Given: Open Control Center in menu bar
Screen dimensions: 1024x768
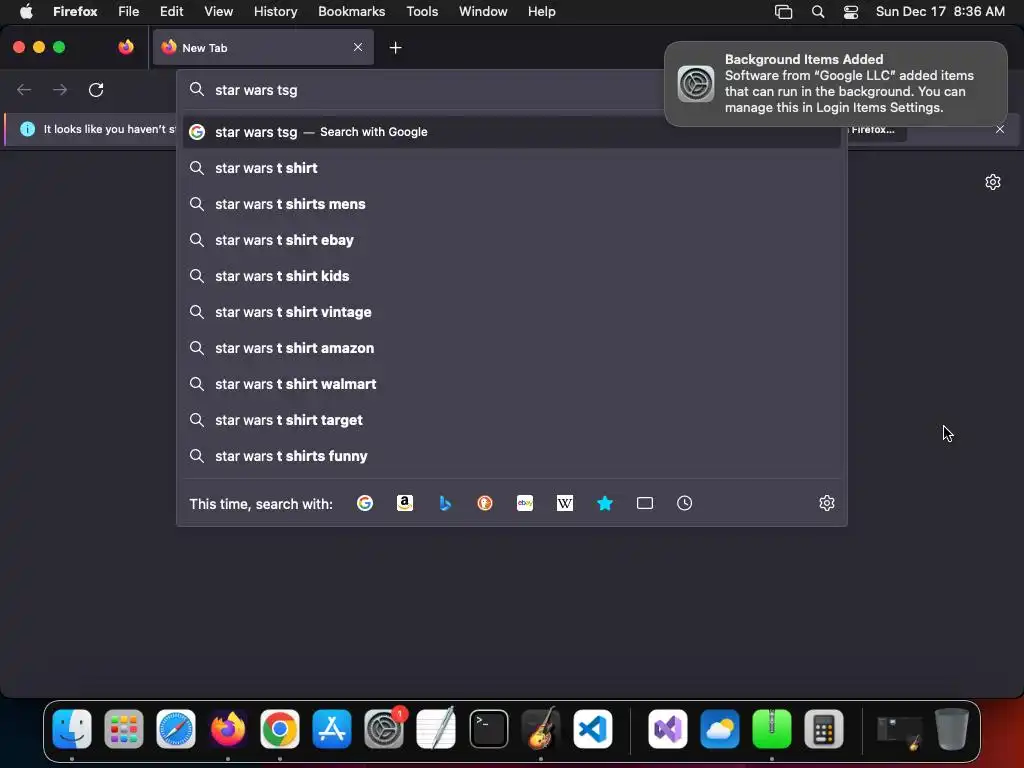Looking at the screenshot, I should pyautogui.click(x=851, y=11).
